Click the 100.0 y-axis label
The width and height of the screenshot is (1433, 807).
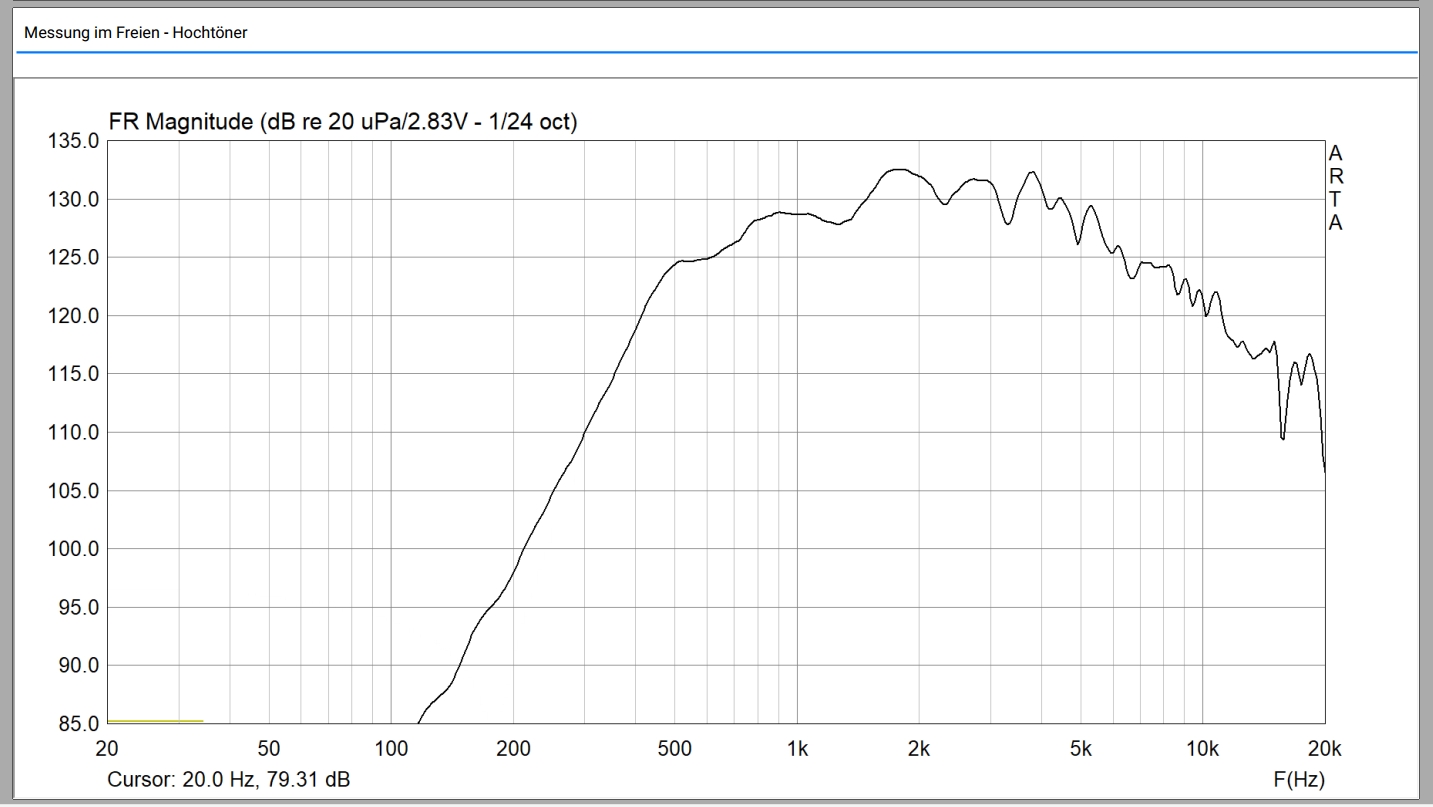(x=75, y=549)
